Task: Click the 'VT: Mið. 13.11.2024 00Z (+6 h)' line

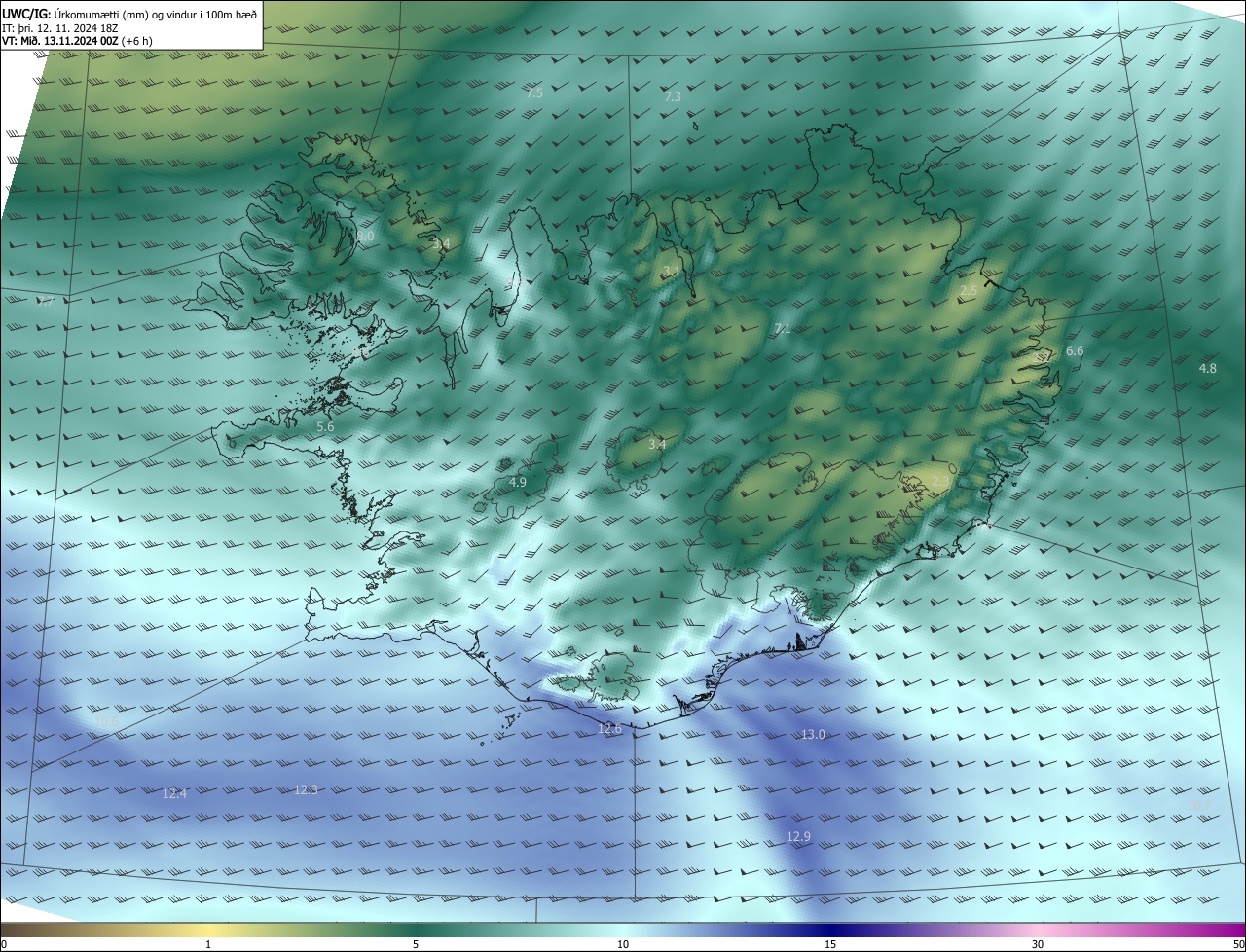Action: click(x=77, y=41)
